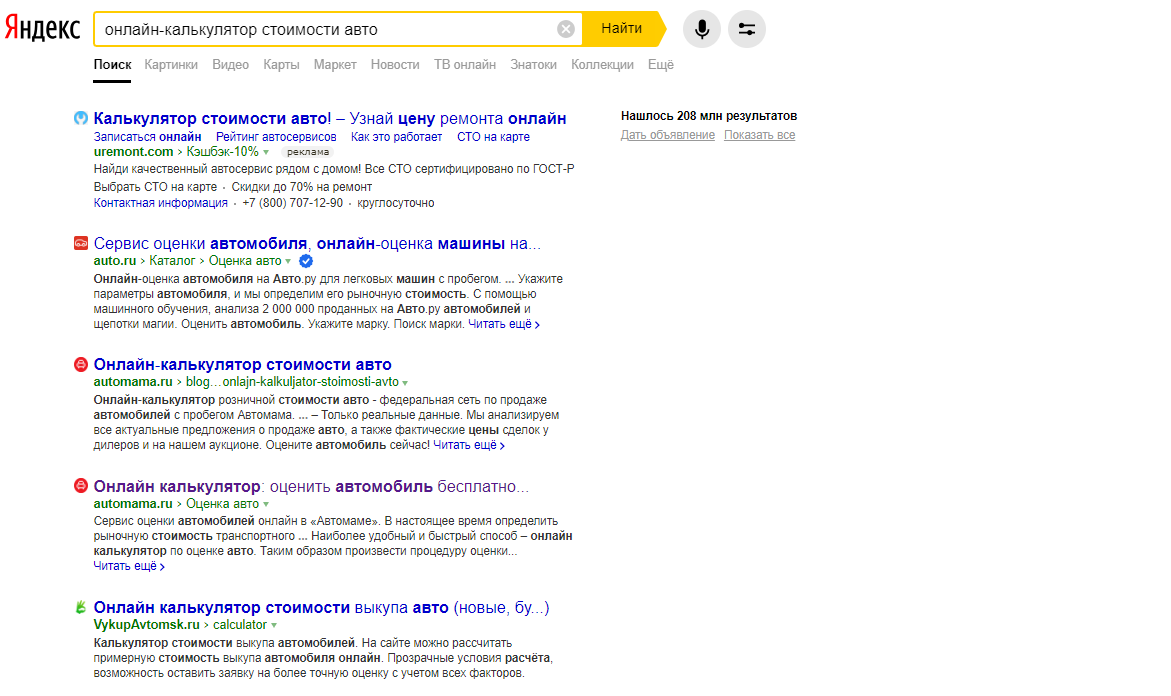This screenshot has width=1171, height=696.
Task: Open the Знатоки tab
Action: (533, 65)
